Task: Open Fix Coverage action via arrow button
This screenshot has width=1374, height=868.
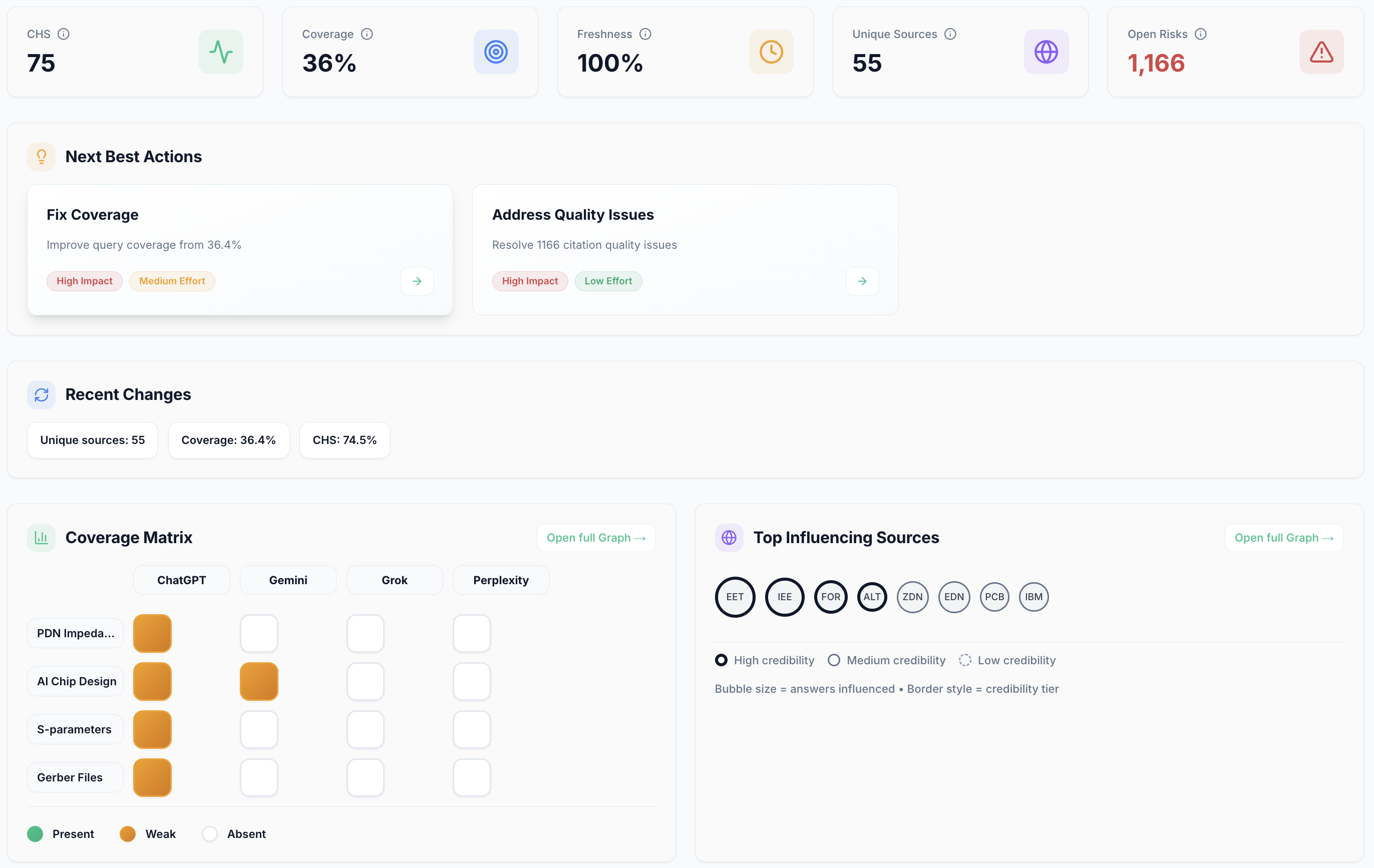Action: point(417,281)
